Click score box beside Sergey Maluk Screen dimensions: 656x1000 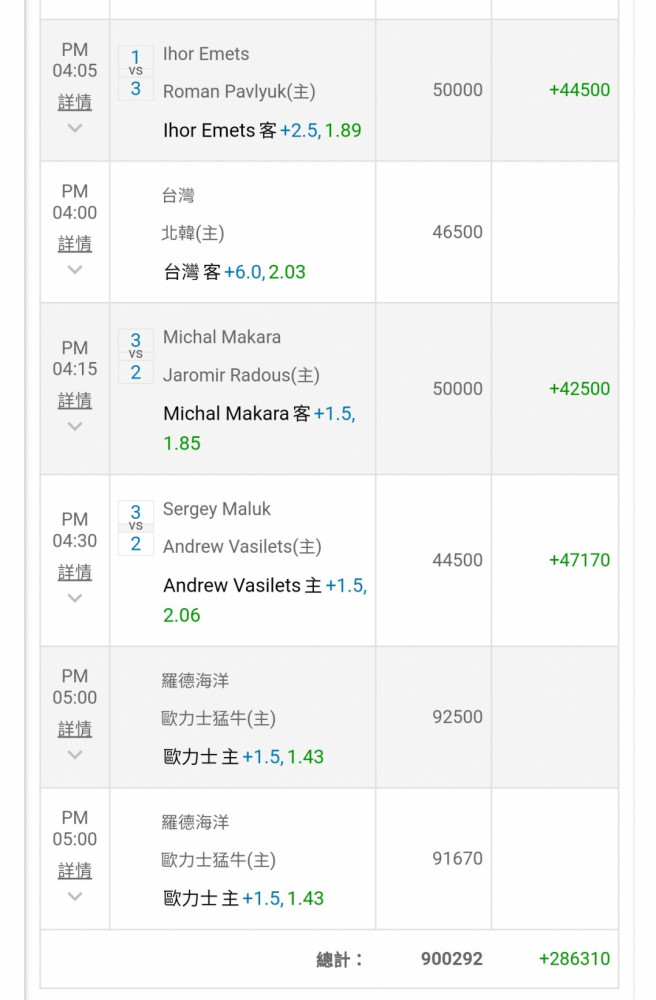click(136, 528)
